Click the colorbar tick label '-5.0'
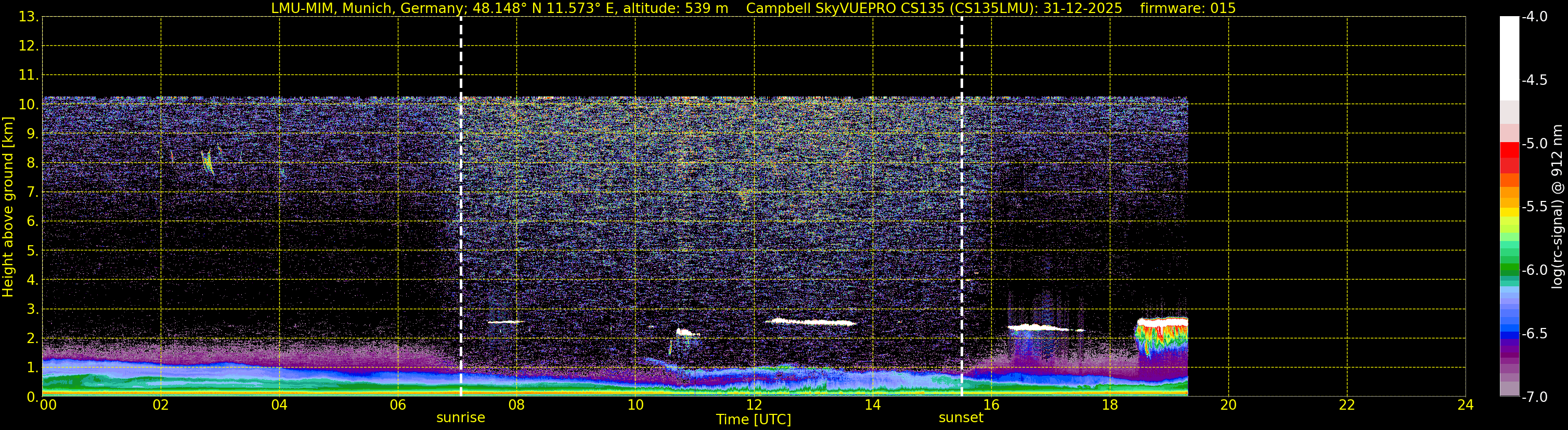 pyautogui.click(x=1535, y=143)
